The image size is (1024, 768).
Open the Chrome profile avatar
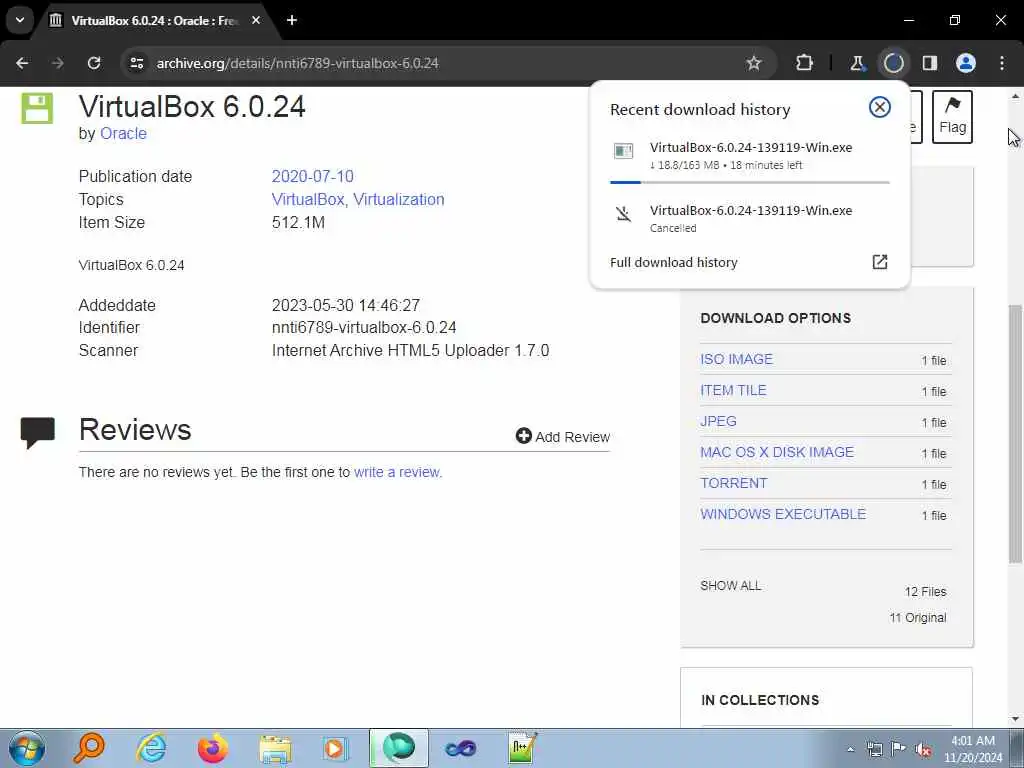966,63
